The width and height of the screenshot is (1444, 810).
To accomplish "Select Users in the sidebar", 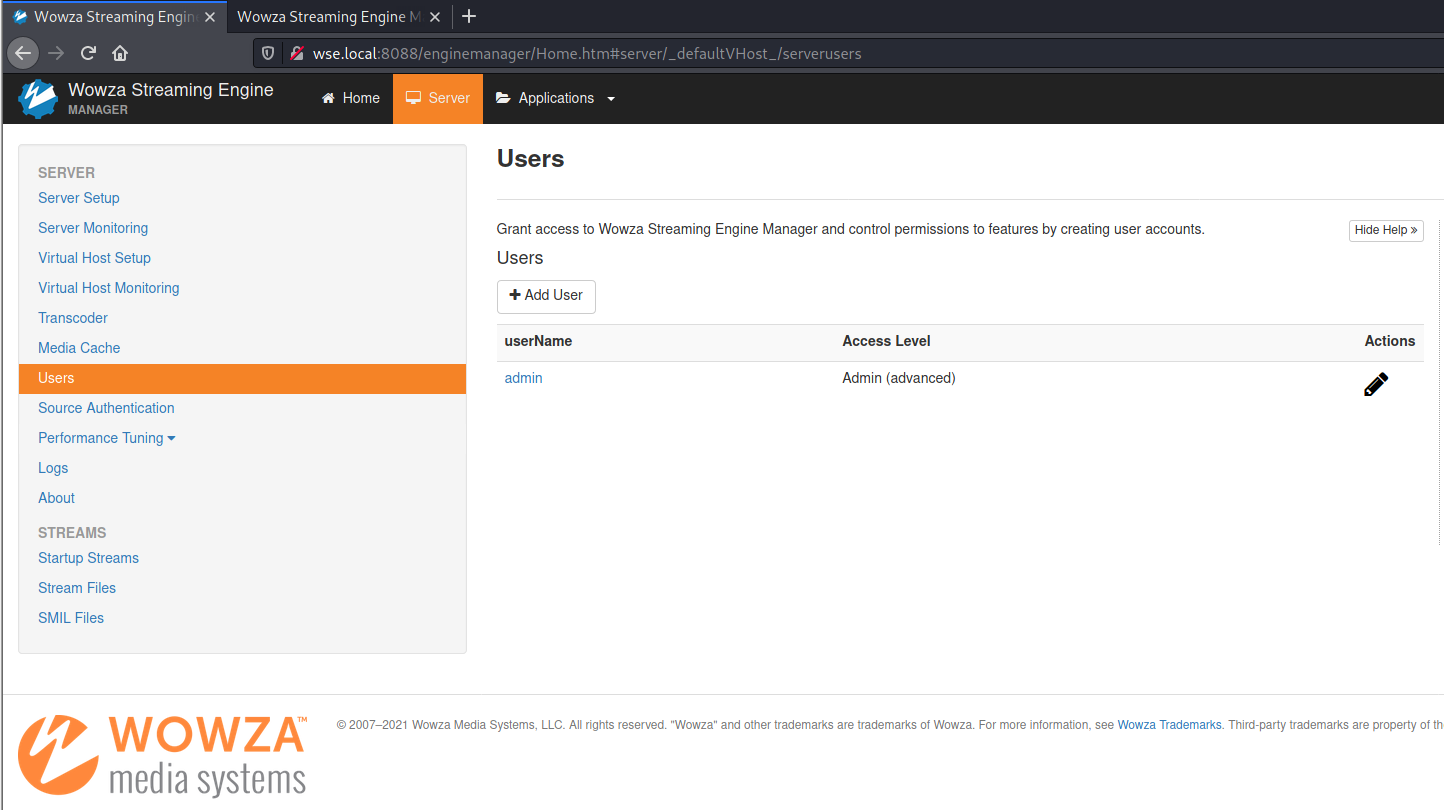I will coord(242,378).
